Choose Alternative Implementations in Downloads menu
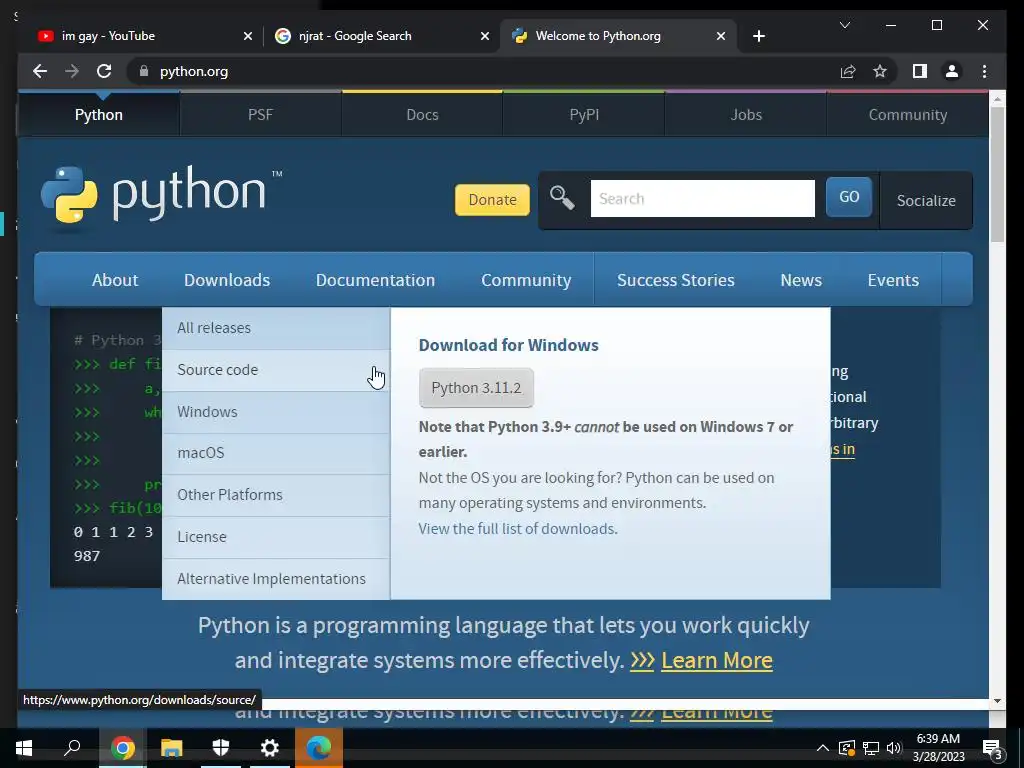The image size is (1024, 768). coord(276,579)
